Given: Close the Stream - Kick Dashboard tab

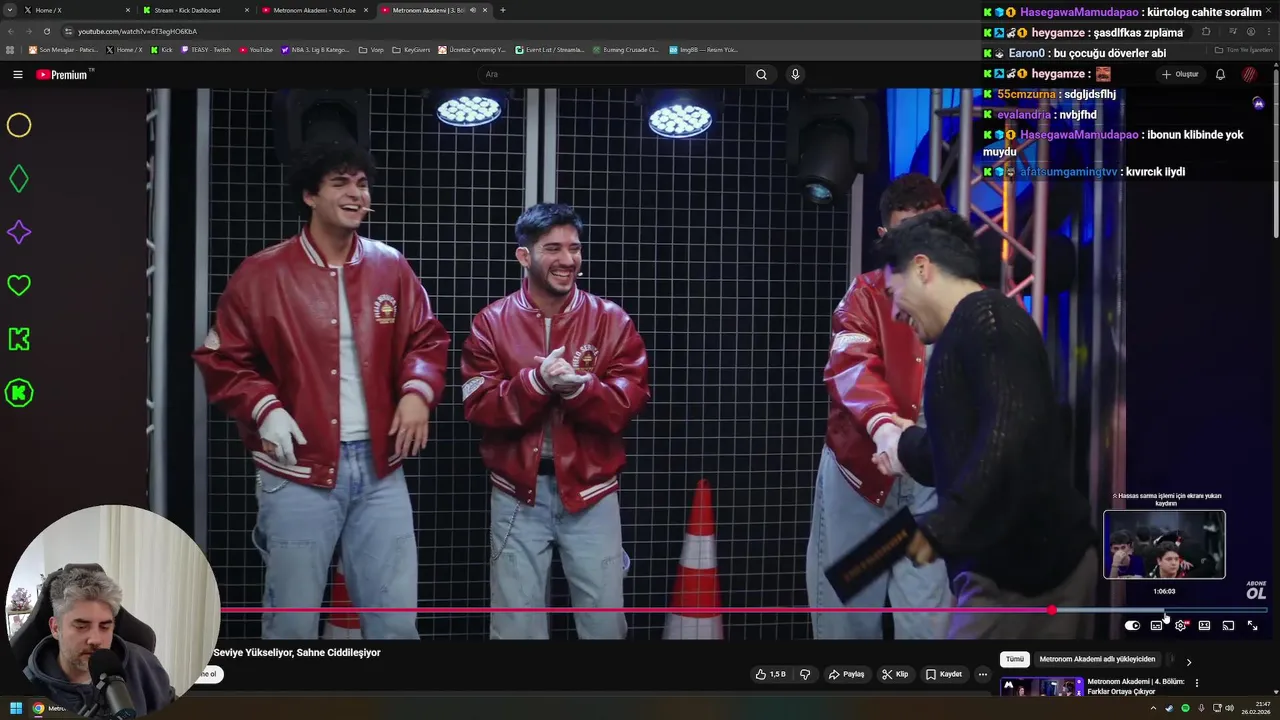Looking at the screenshot, I should [246, 10].
